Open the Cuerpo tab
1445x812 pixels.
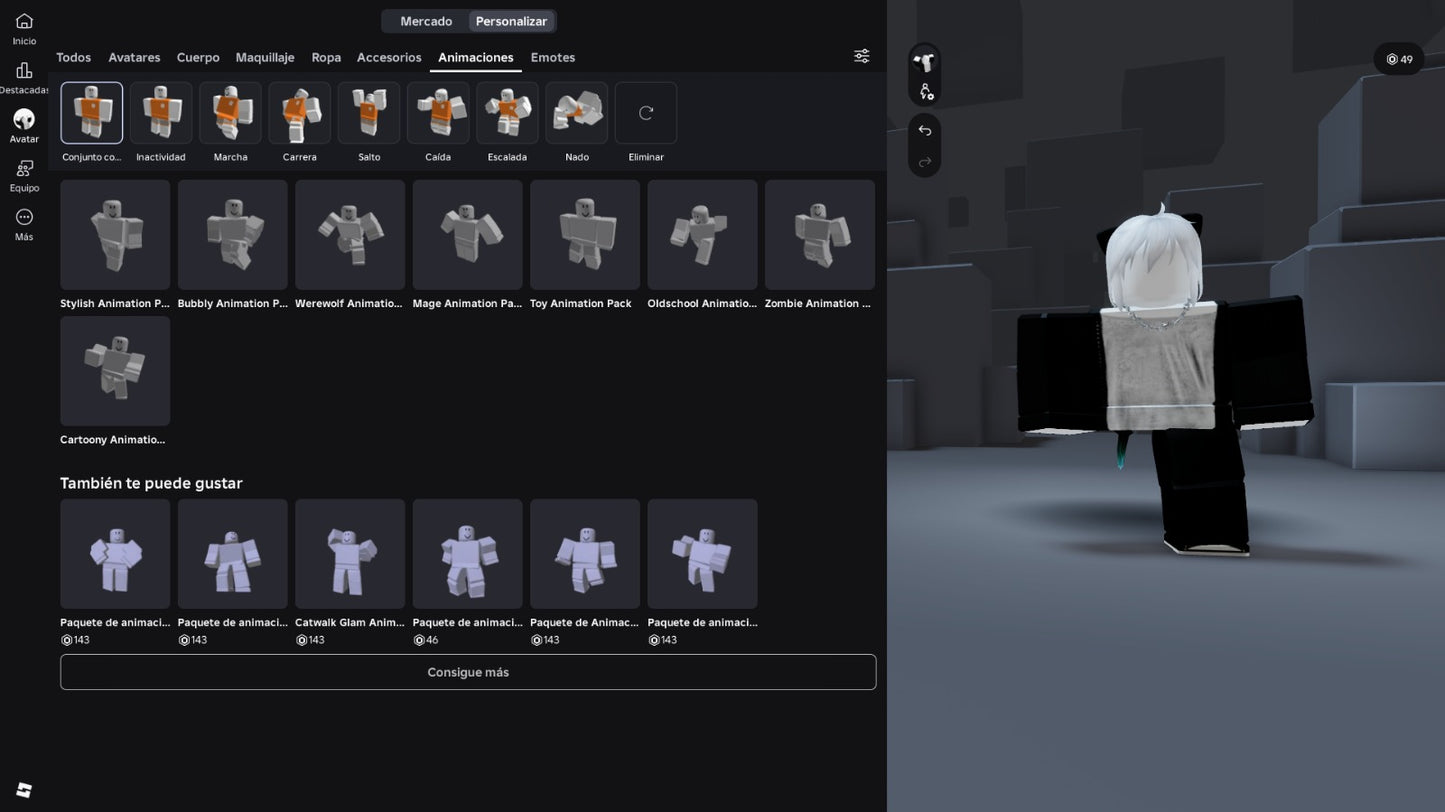tap(198, 57)
